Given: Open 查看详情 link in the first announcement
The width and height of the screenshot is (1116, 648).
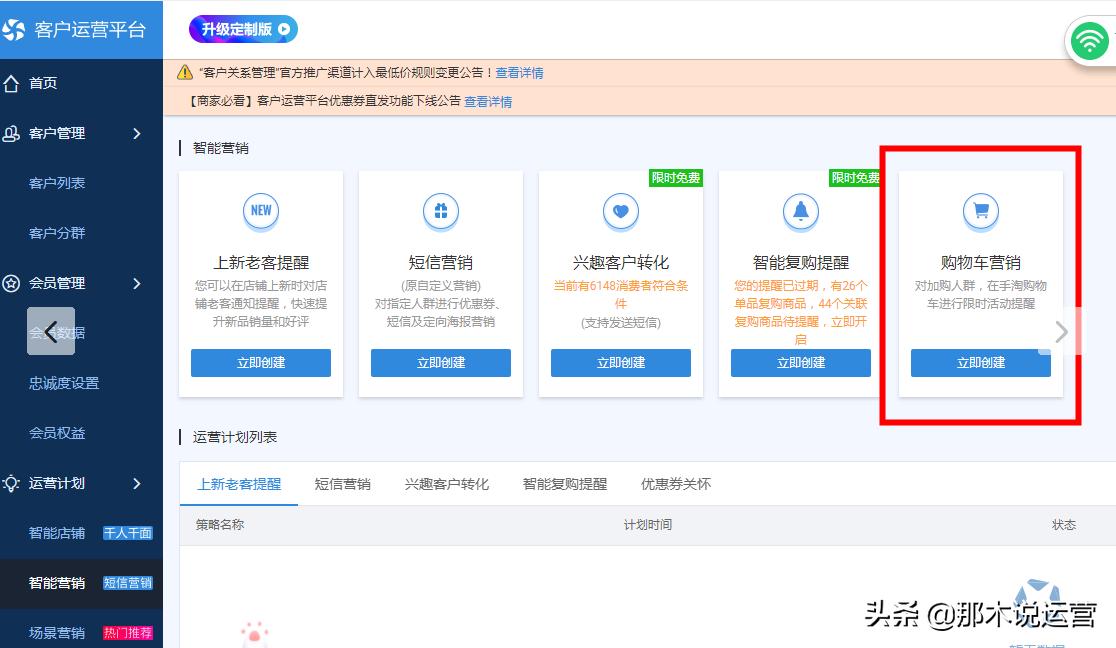Looking at the screenshot, I should [520, 73].
